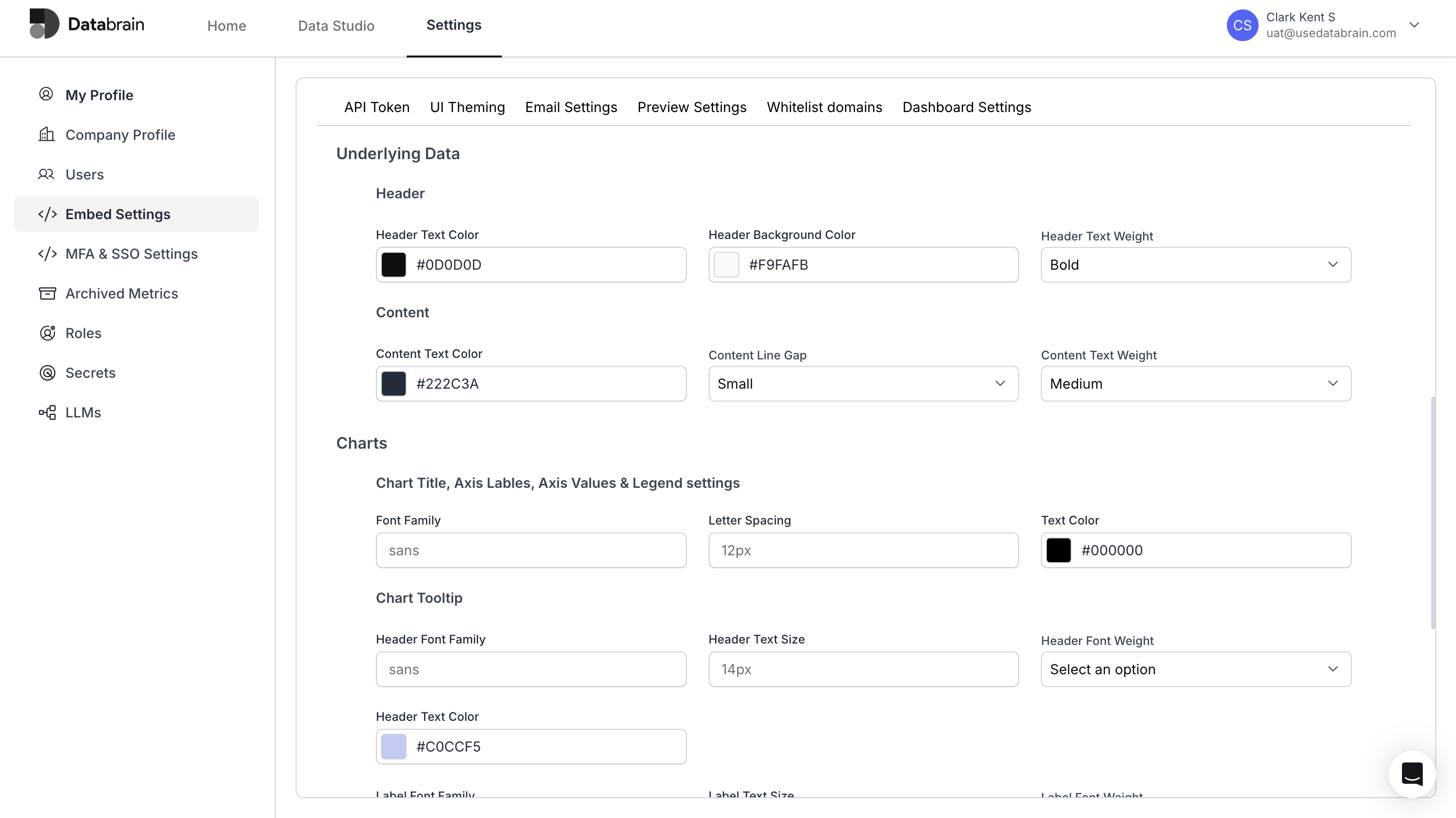Click the Secrets icon in sidebar
This screenshot has width=1456, height=818.
coord(47,372)
